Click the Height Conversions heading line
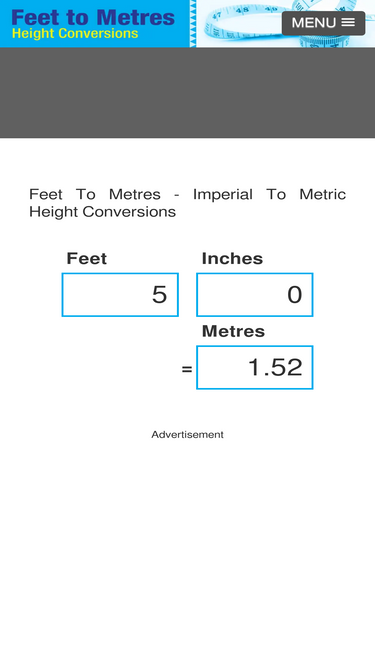Screen dimensions: 375x667 click(x=102, y=211)
